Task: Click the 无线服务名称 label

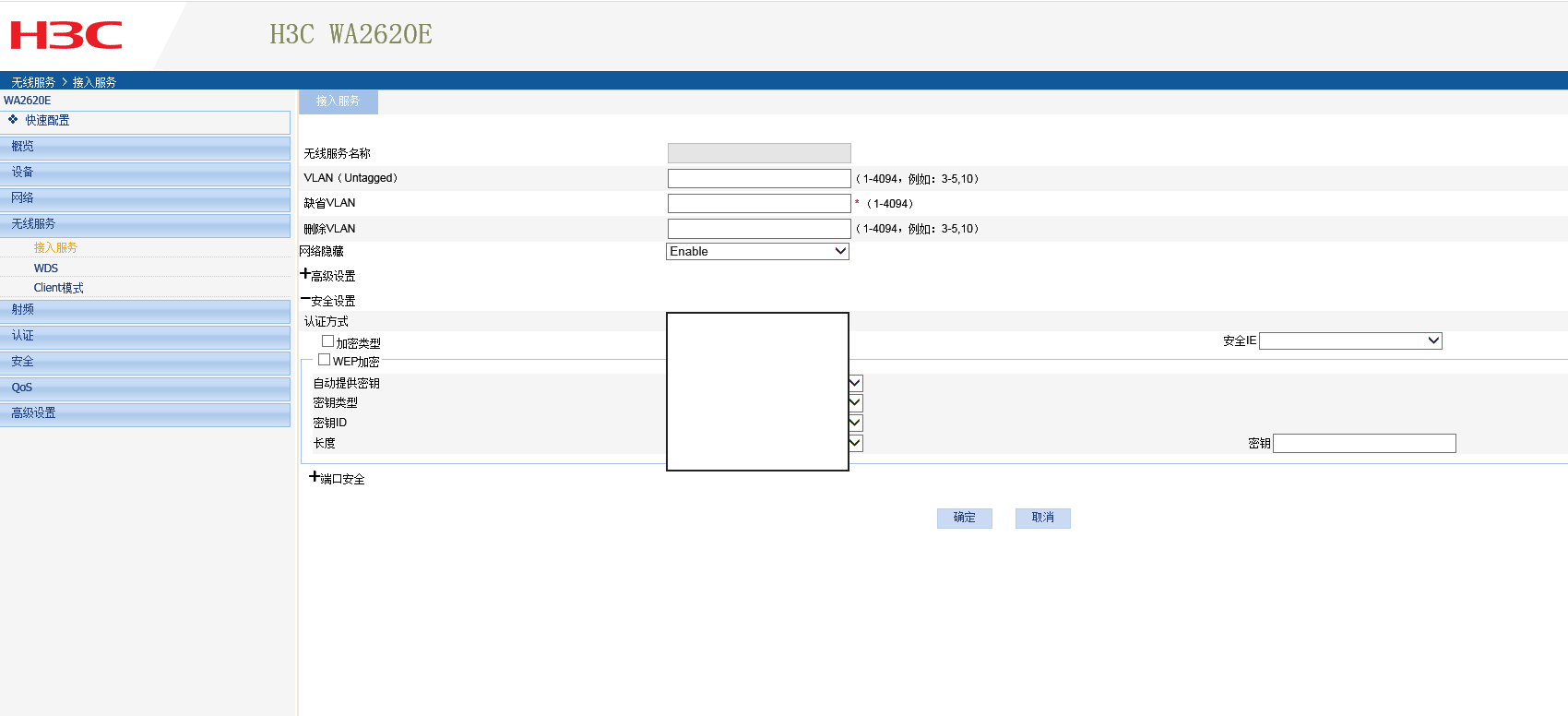Action: point(337,153)
